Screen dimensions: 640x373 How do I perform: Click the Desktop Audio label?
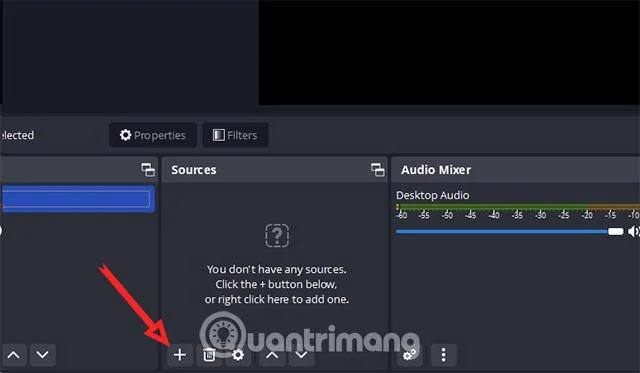433,195
